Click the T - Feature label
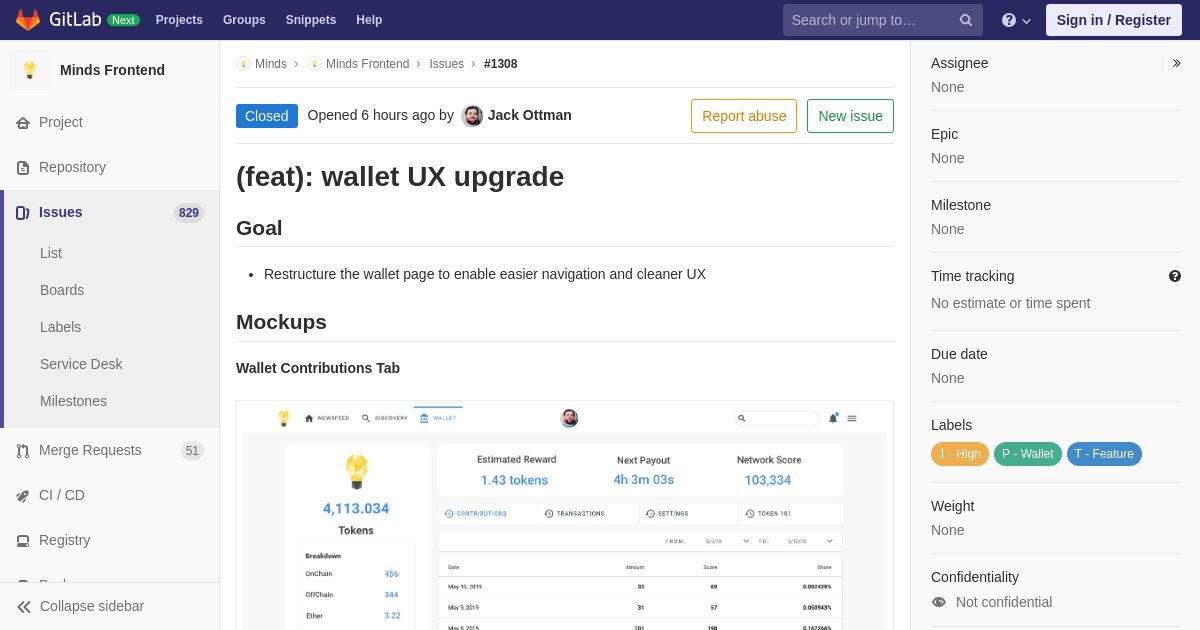This screenshot has height=630, width=1200. click(x=1104, y=454)
